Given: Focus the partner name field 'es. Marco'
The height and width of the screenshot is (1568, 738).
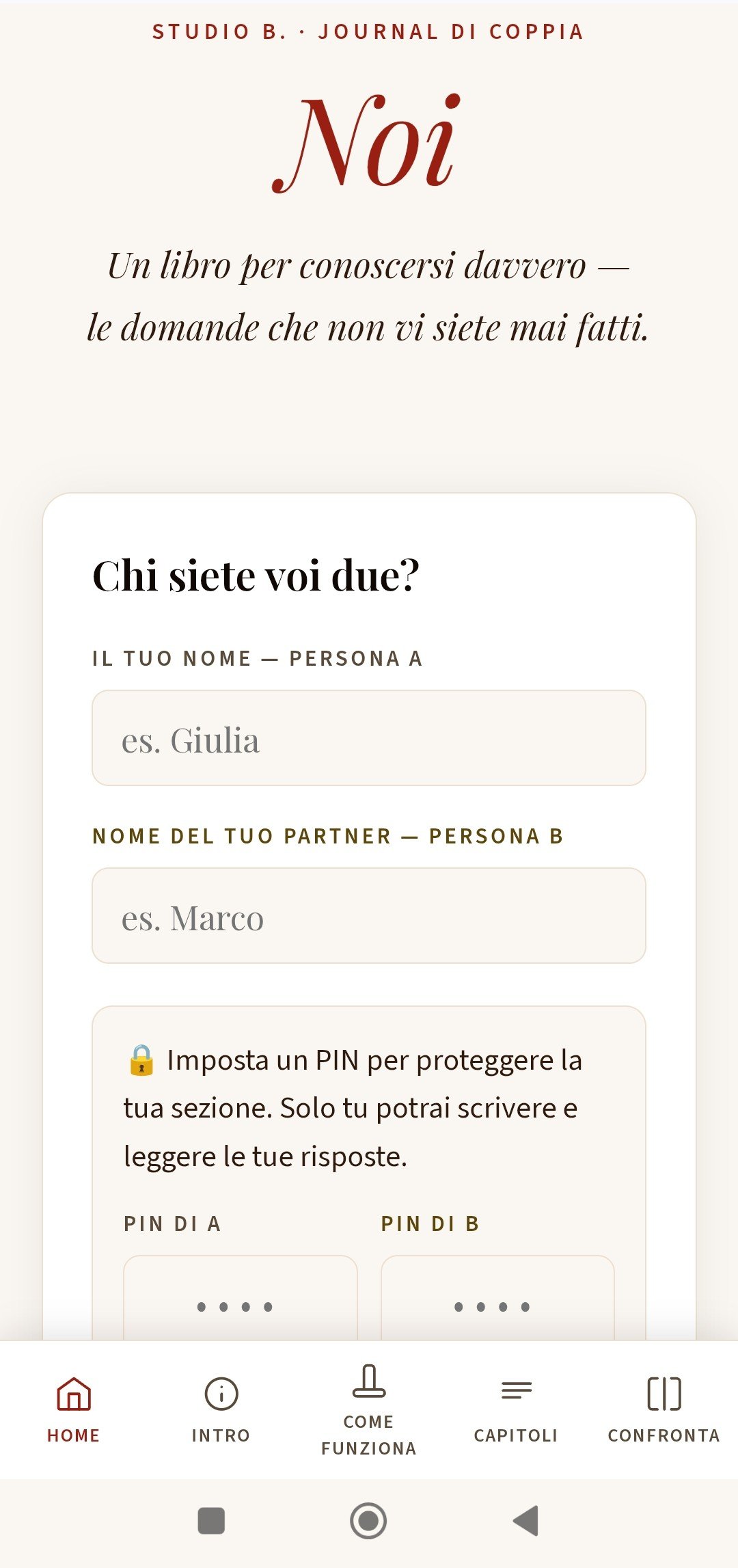Looking at the screenshot, I should [369, 916].
